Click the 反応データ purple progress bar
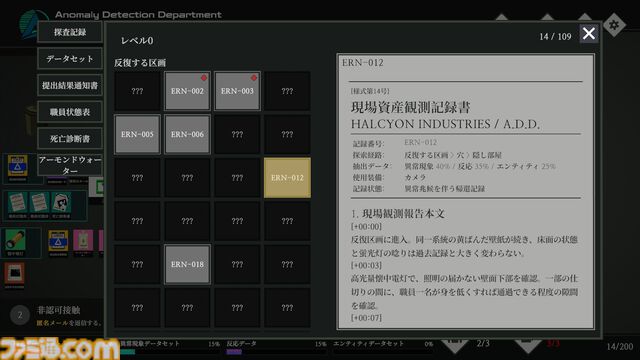Image resolution: width=640 pixels, height=360 pixels. [234, 352]
